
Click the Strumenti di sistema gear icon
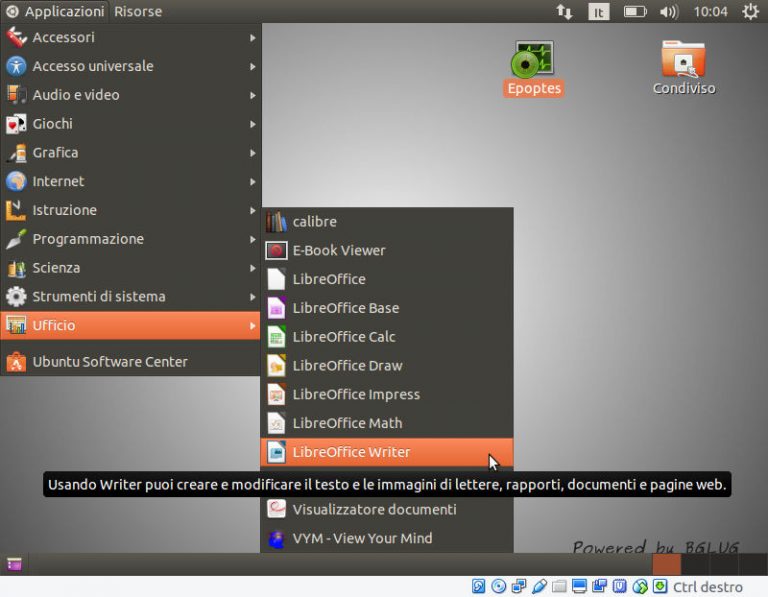(x=16, y=297)
